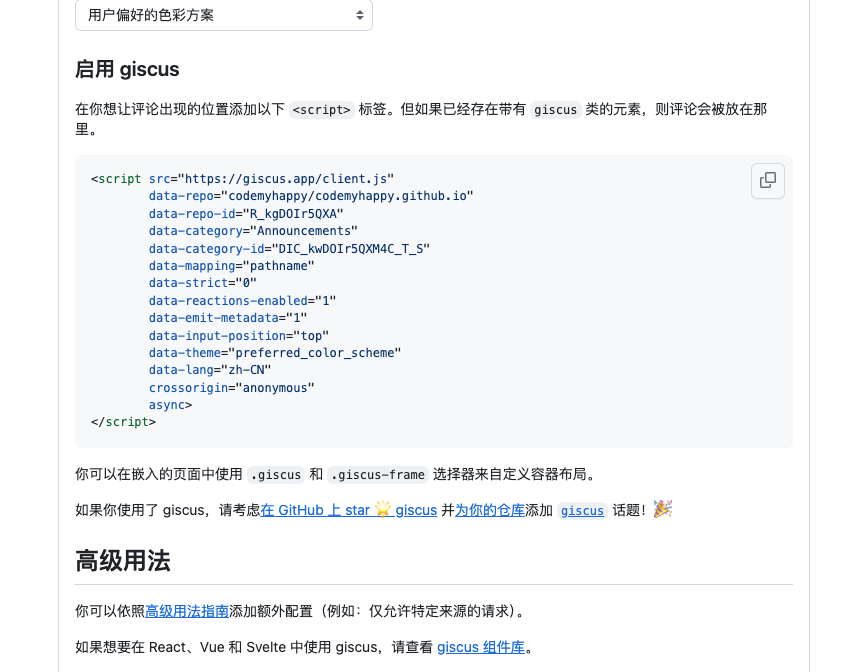Click the script src client.js line
The image size is (868, 672).
click(242, 179)
